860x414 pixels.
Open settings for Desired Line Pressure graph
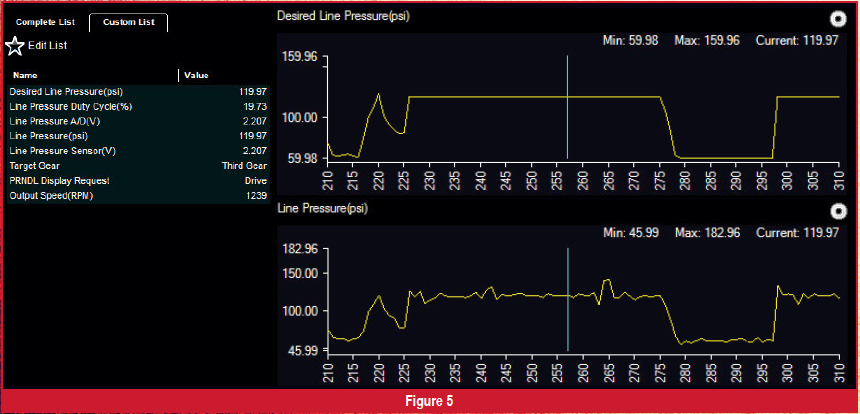click(x=838, y=18)
